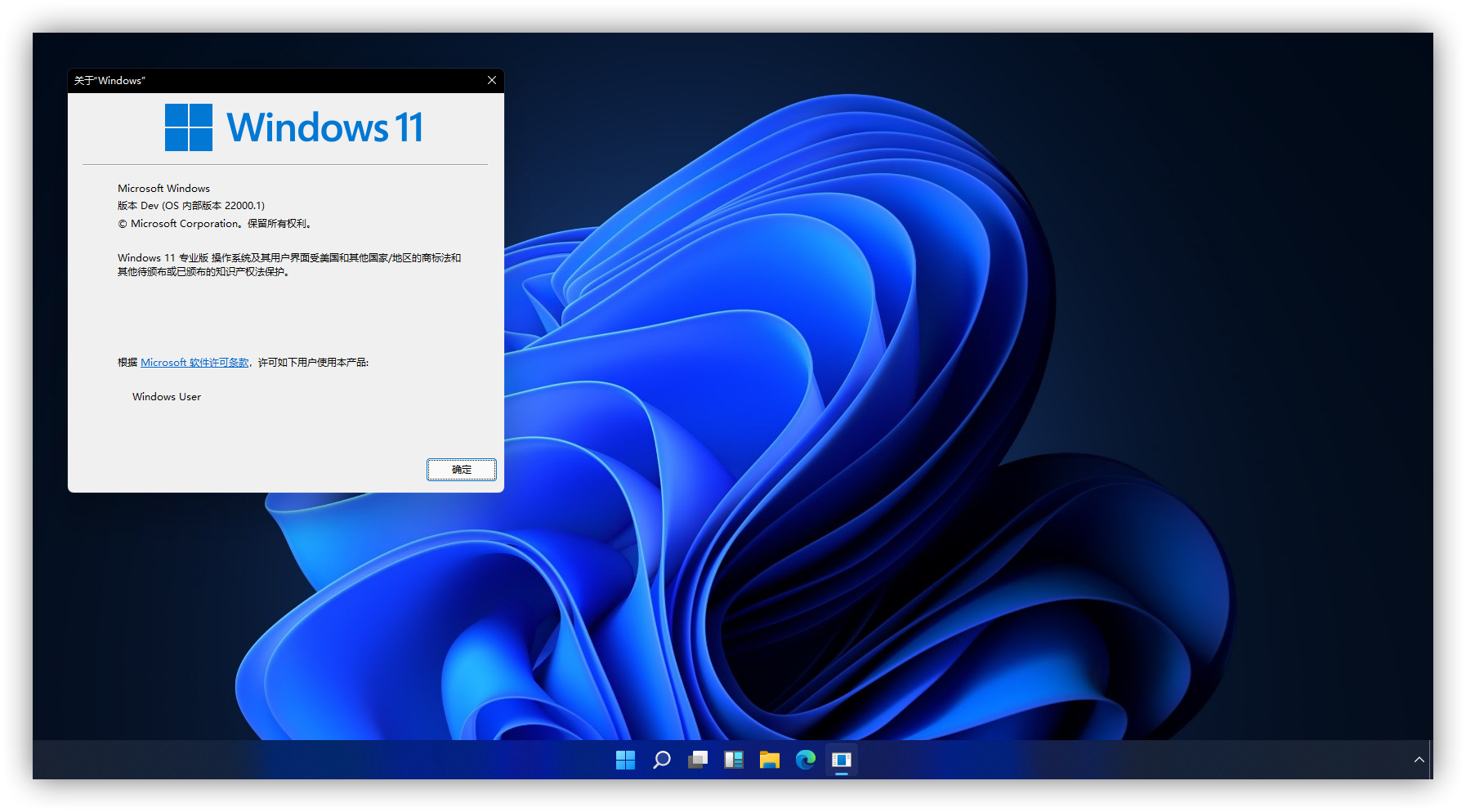The image size is (1466, 812).
Task: Click the blue Windows logo in the dialog
Action: 189,127
